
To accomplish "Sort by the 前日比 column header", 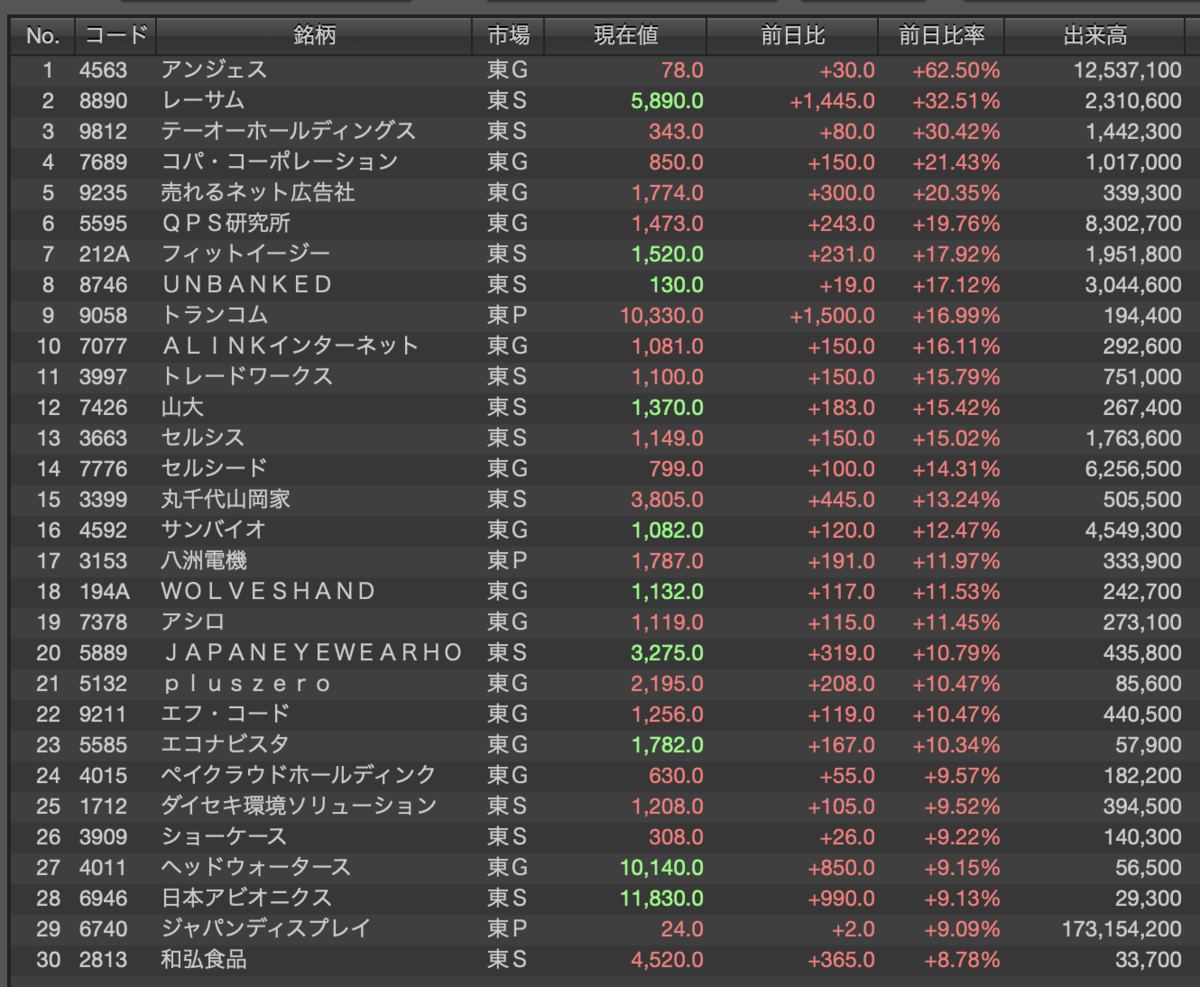I will pos(793,36).
